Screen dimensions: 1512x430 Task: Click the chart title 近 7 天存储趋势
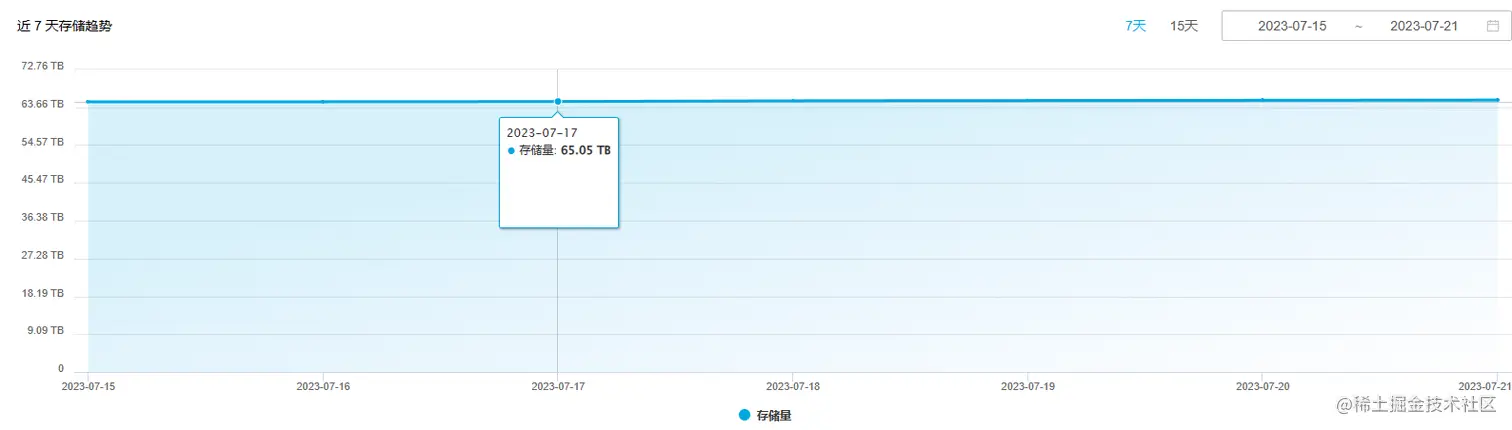tap(64, 27)
